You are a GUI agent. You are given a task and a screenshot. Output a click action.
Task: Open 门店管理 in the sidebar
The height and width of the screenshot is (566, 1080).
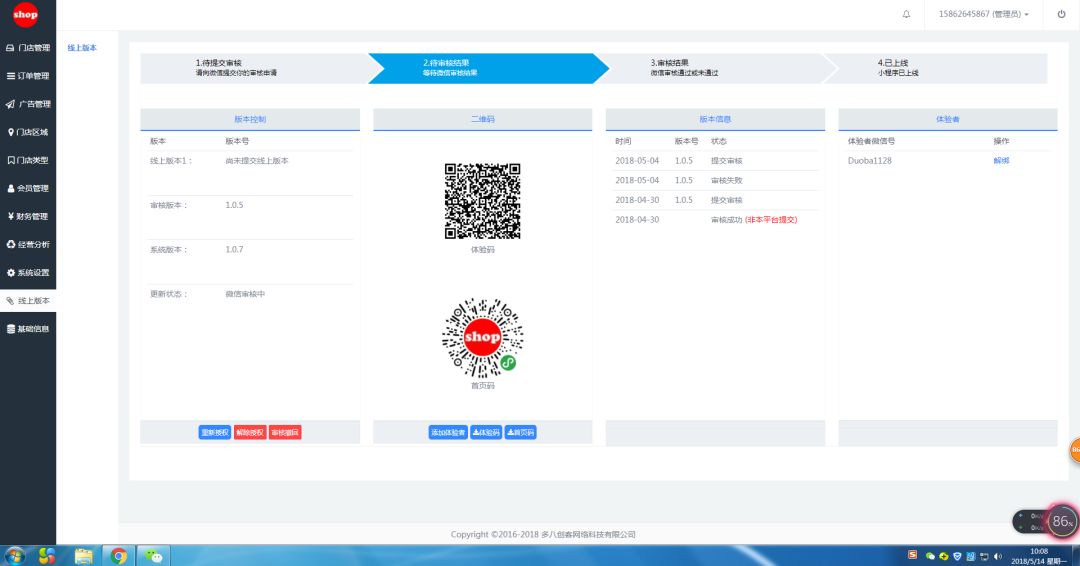click(x=28, y=48)
